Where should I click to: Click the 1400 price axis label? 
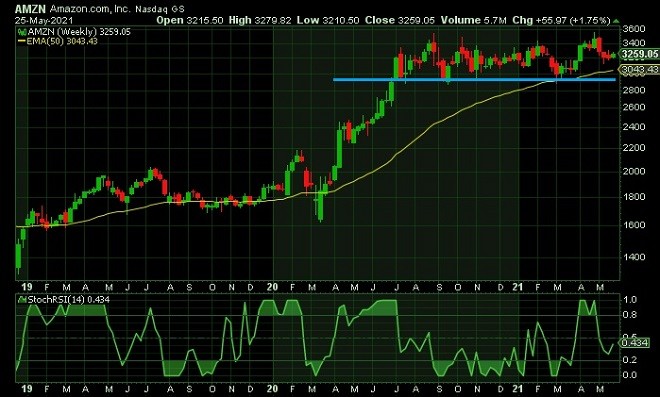pos(633,257)
